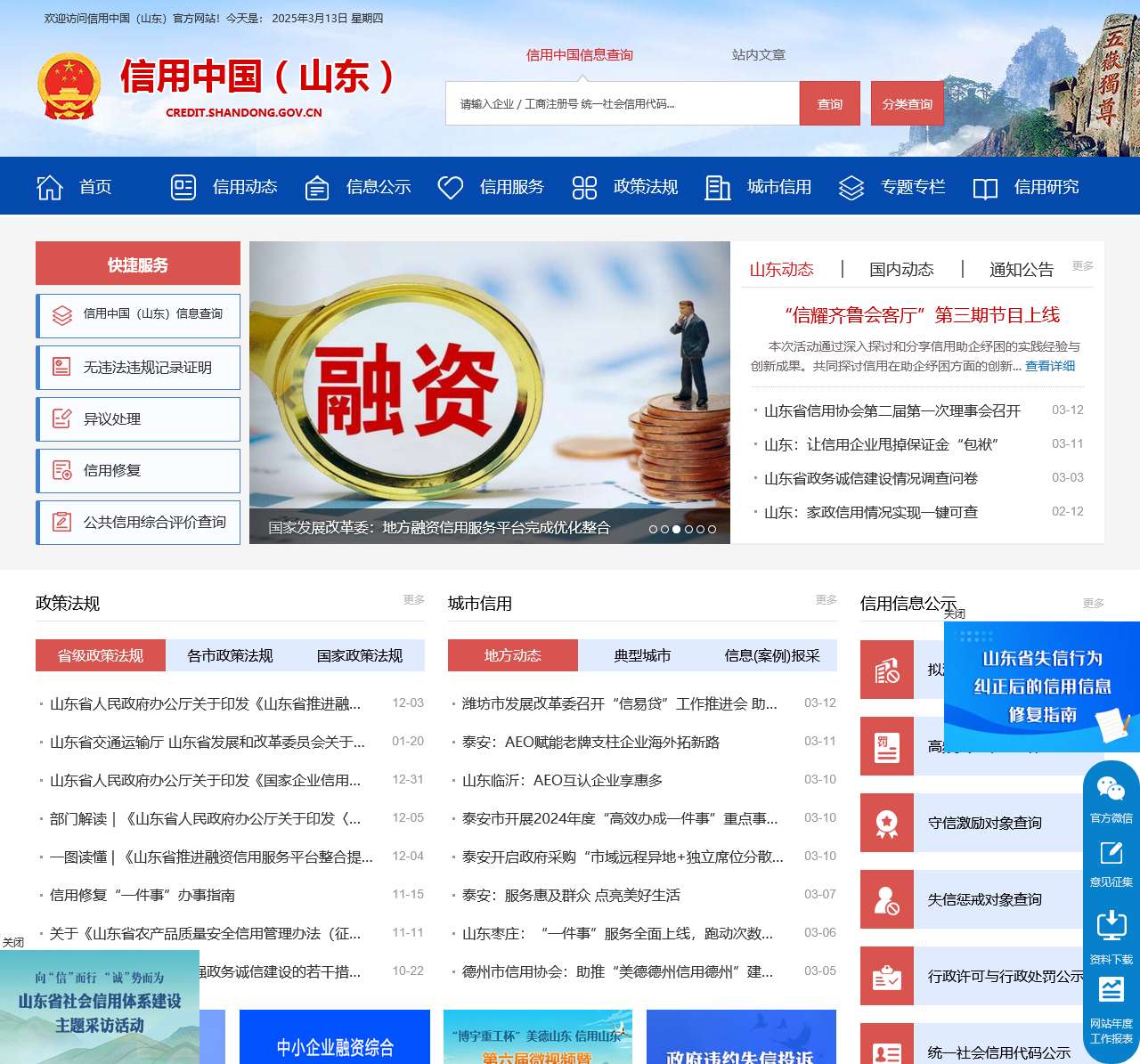Close the 山东省失信行为 floating banner
Image resolution: width=1140 pixels, height=1064 pixels.
pos(955,613)
